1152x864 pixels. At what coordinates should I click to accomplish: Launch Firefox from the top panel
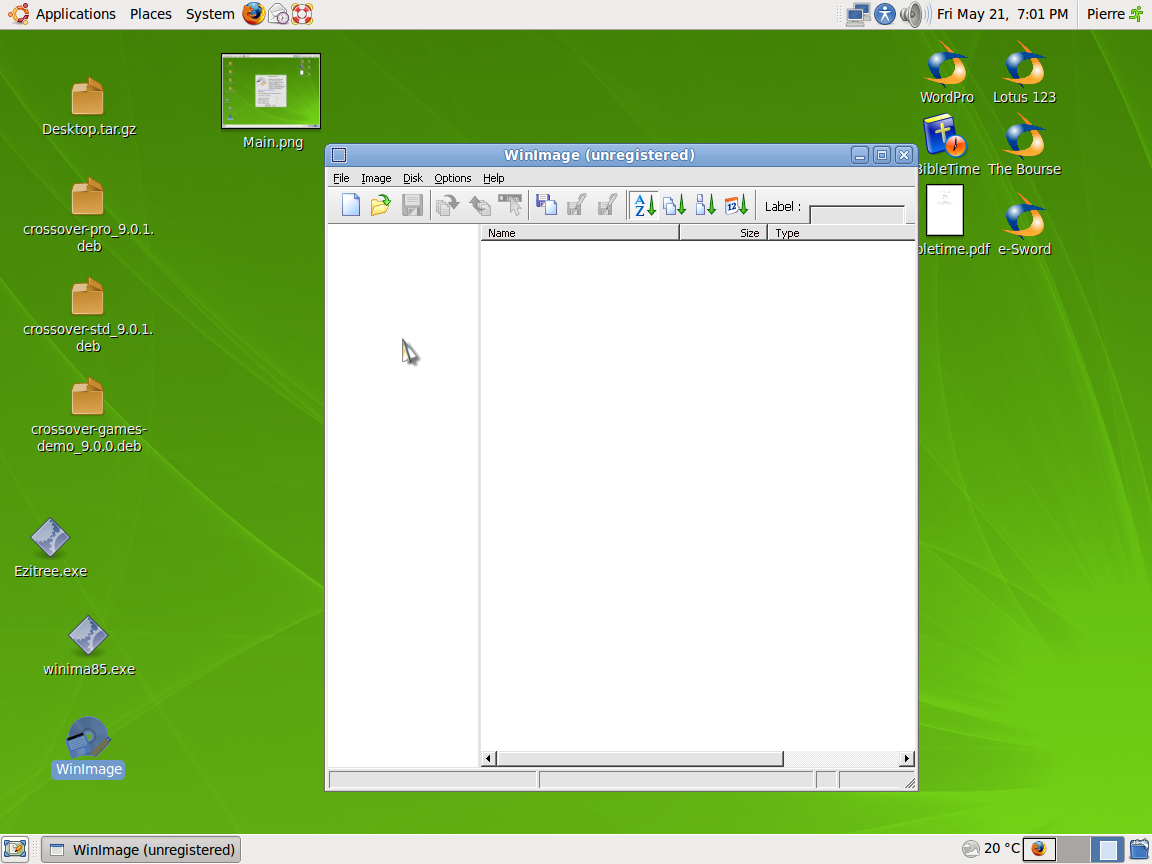pos(253,14)
